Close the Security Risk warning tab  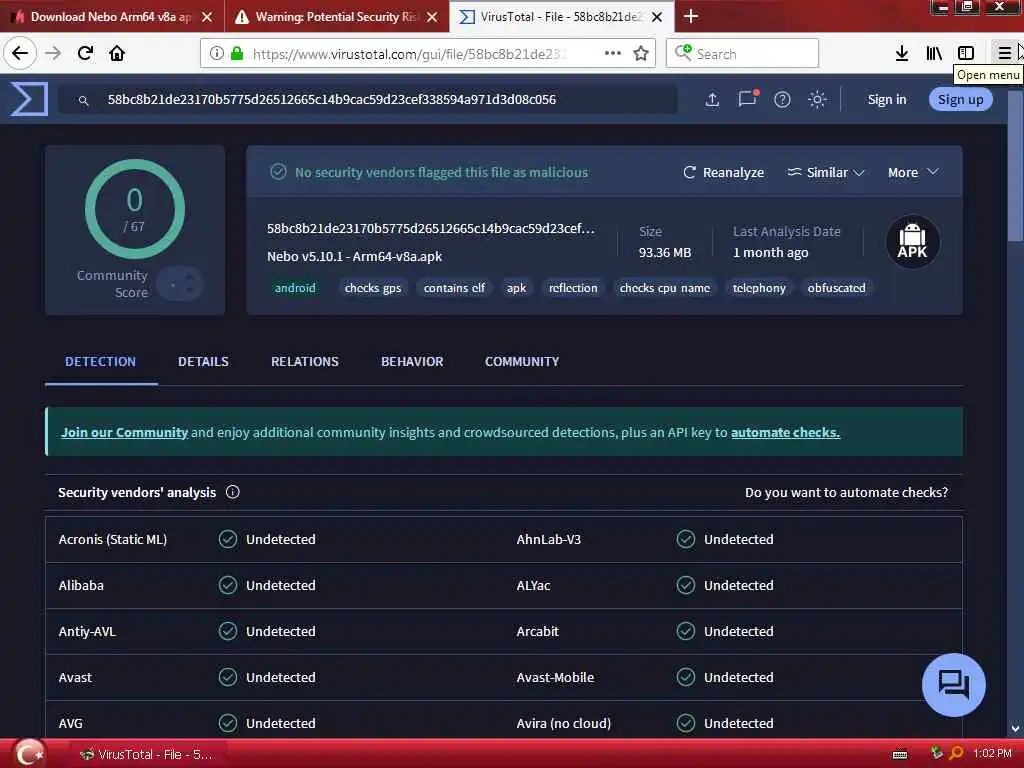point(432,17)
